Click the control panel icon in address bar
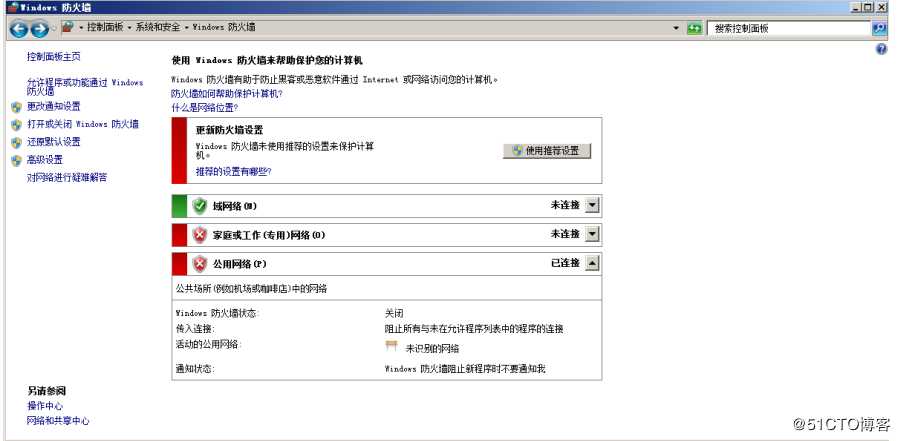The width and height of the screenshot is (900, 441). click(x=67, y=27)
